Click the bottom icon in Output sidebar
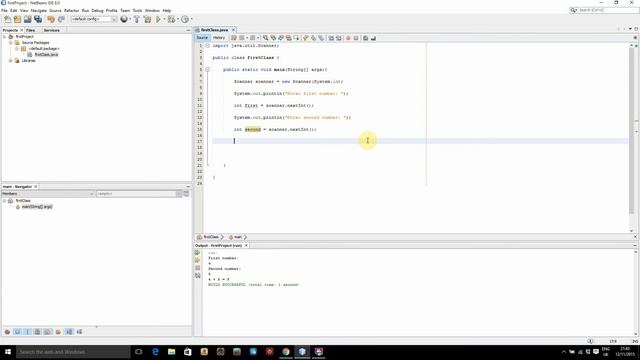The width and height of the screenshot is (640, 360). pyautogui.click(x=198, y=276)
